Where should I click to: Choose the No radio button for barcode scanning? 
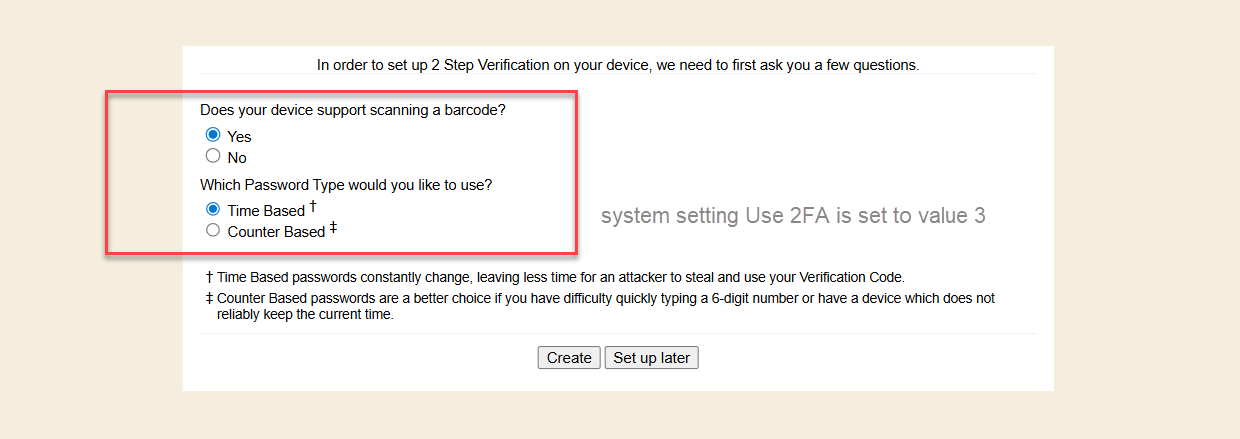(x=213, y=156)
